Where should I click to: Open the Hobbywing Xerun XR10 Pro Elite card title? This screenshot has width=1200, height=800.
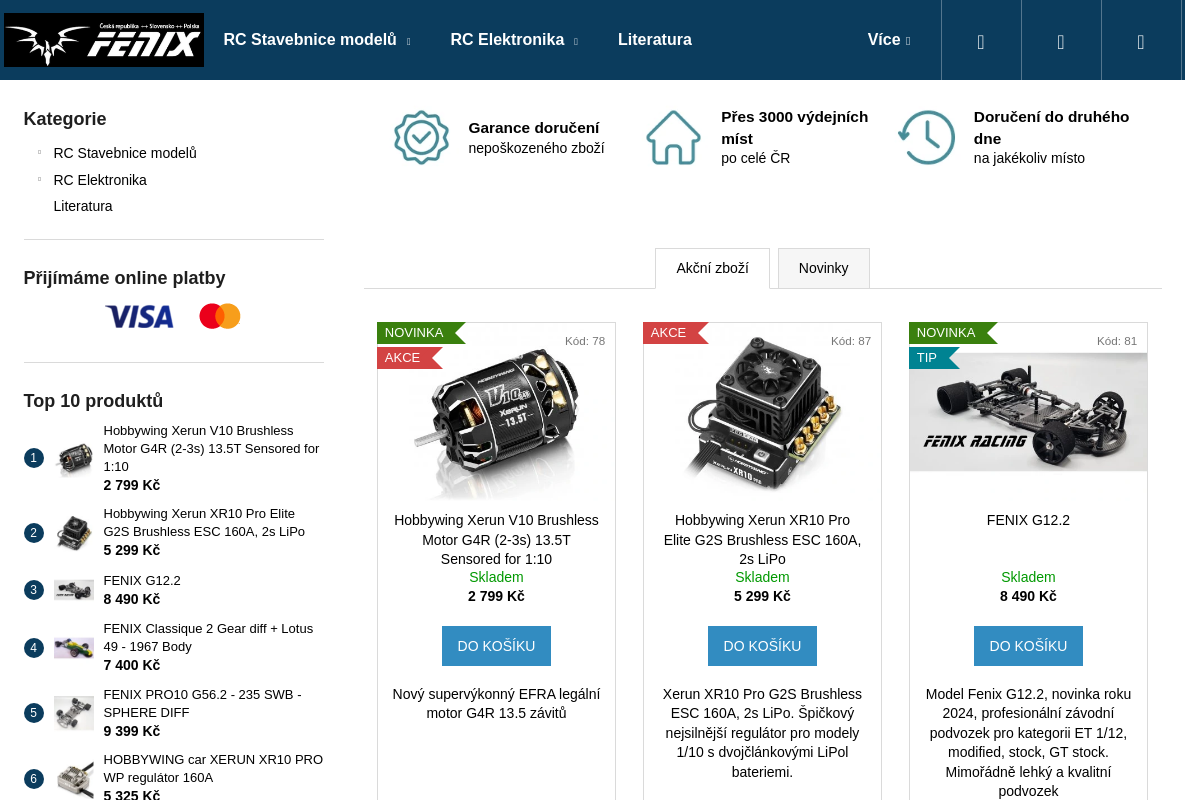[762, 540]
